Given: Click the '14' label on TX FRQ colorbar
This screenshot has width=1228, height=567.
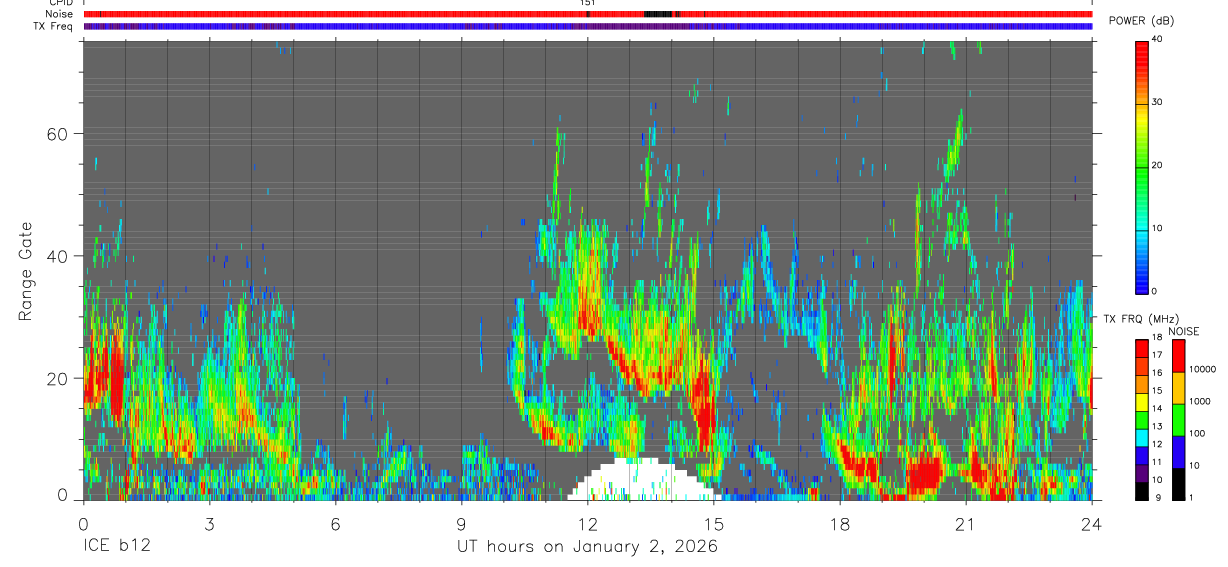Looking at the screenshot, I should tap(1157, 409).
